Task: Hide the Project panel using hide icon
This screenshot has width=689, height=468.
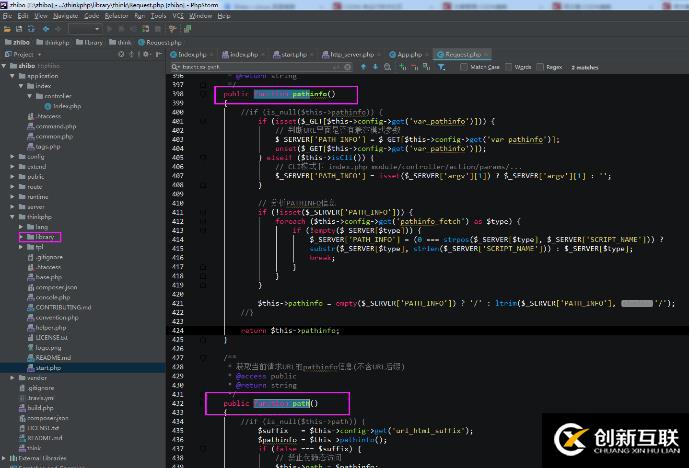Action: point(159,54)
